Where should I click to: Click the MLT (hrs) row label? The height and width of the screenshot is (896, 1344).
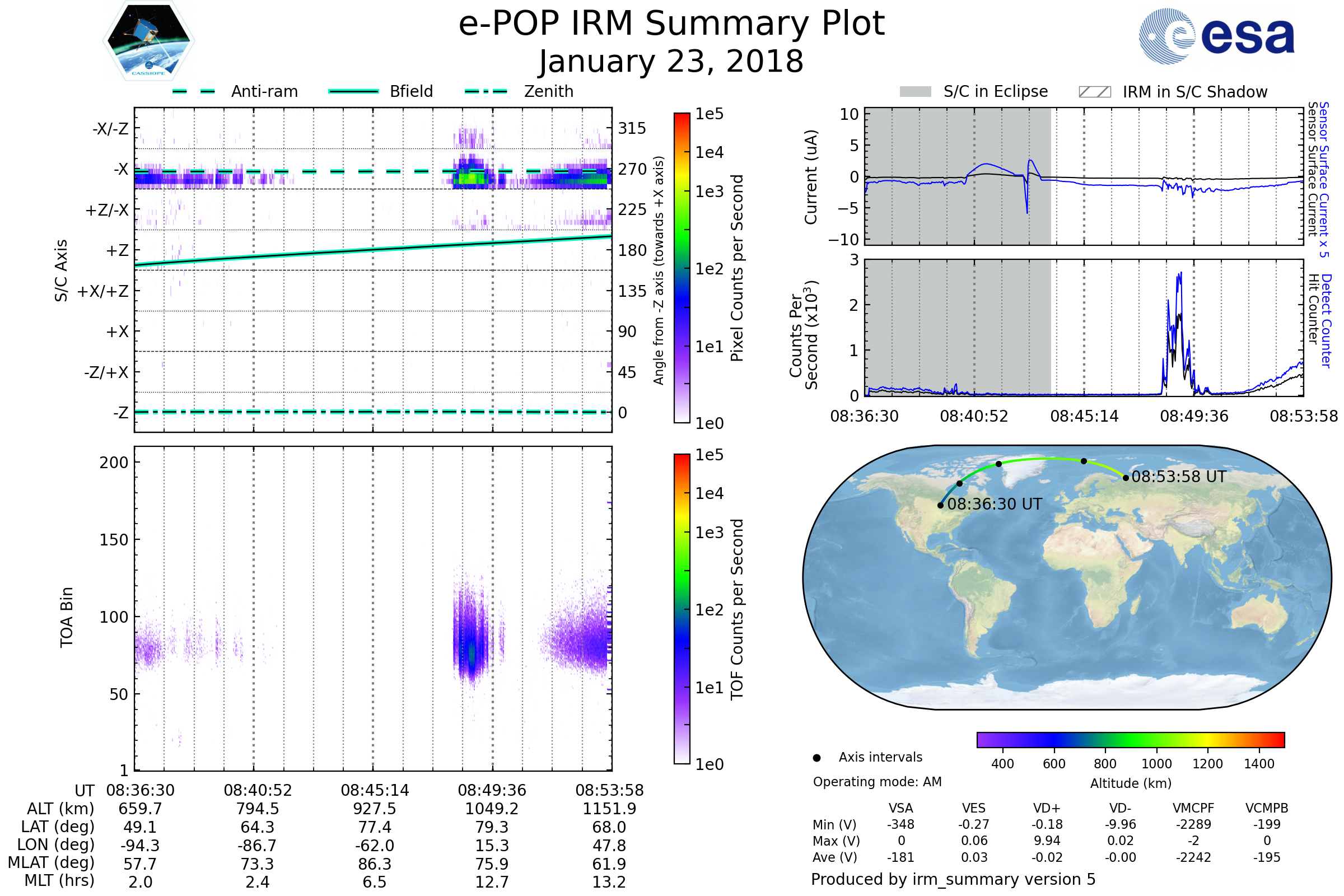tap(59, 880)
